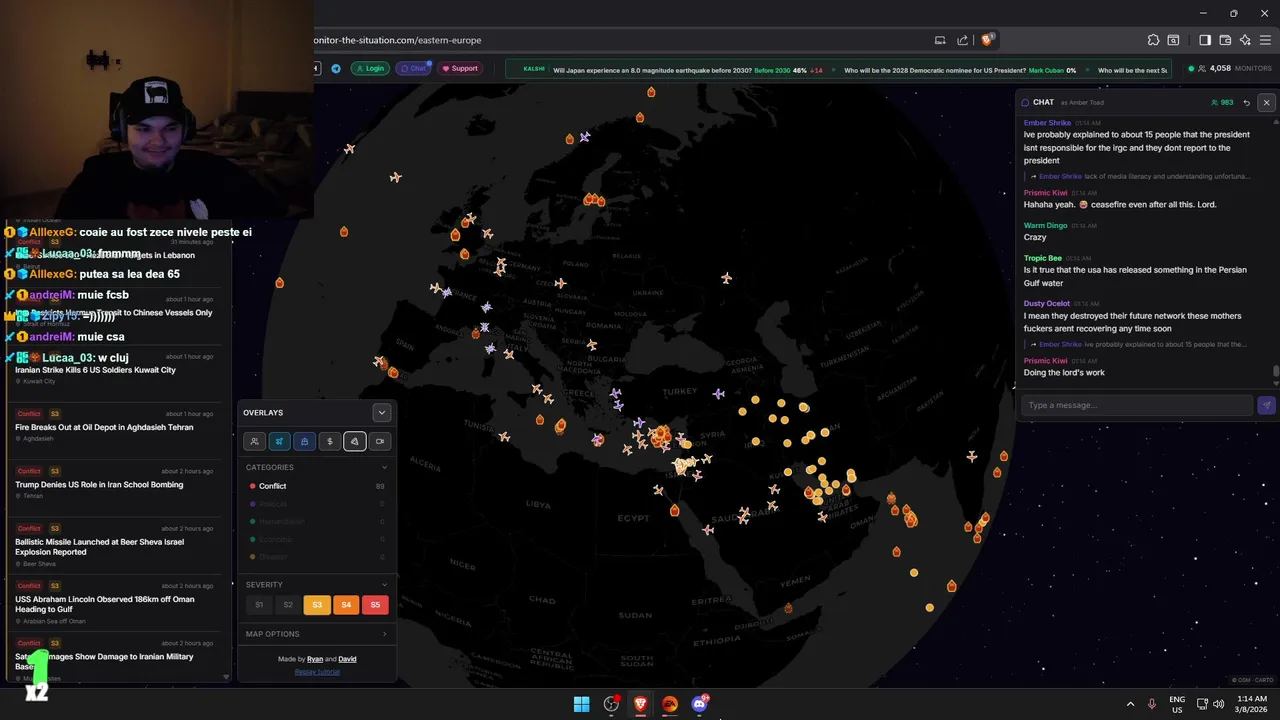Collapse the Categories section
This screenshot has height=720, width=1280.
(385, 467)
